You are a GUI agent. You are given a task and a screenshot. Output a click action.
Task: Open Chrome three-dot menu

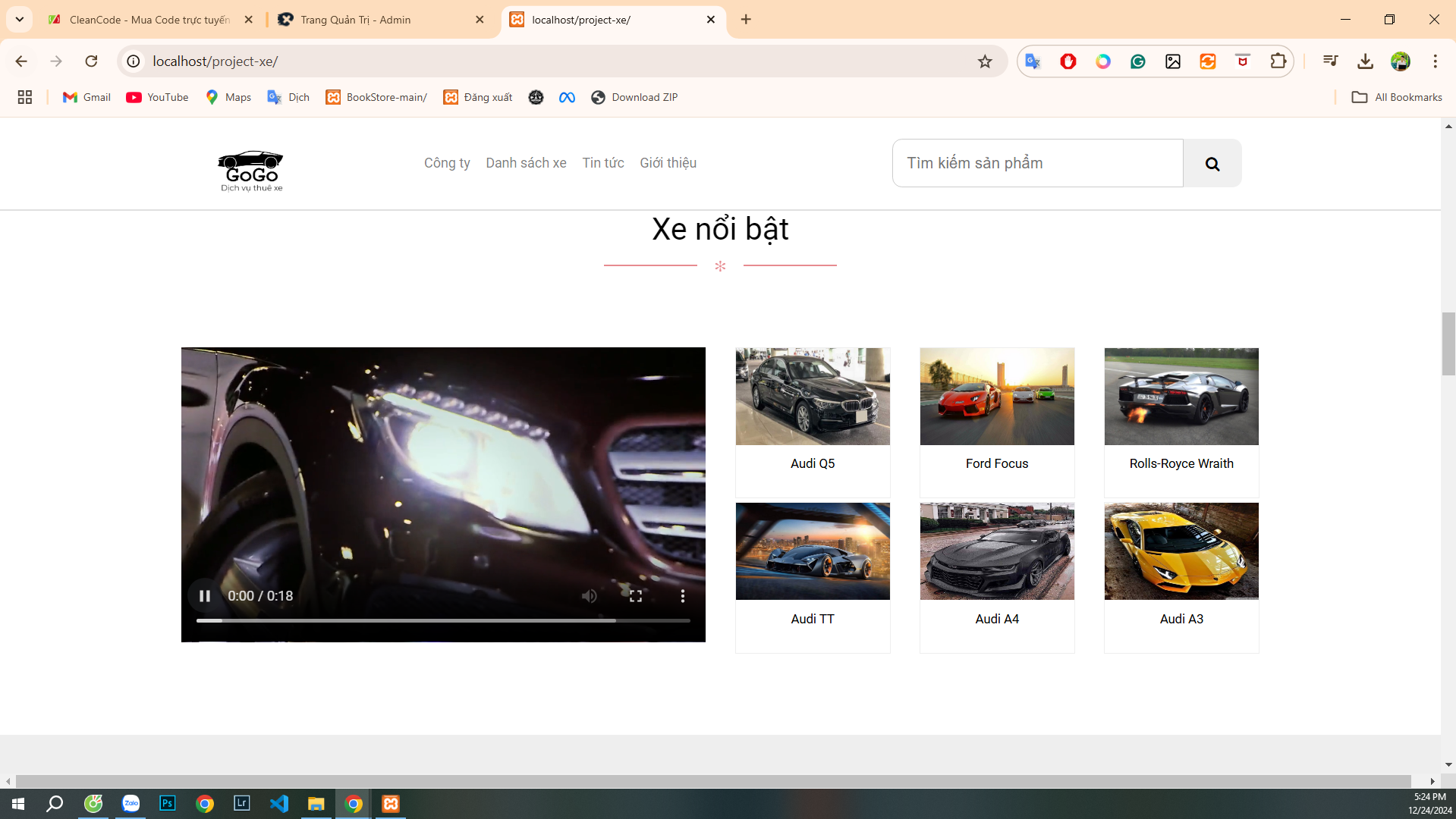(x=1436, y=61)
